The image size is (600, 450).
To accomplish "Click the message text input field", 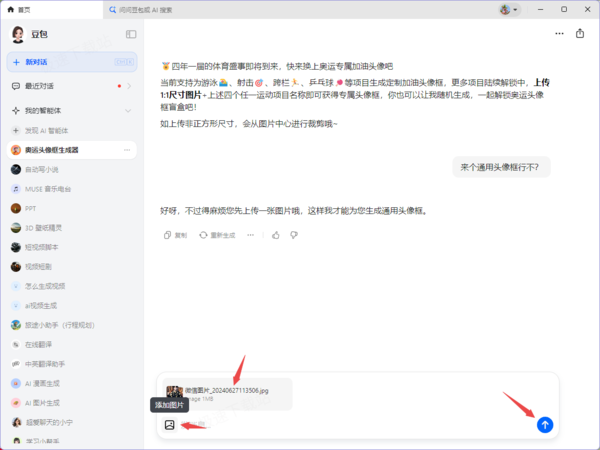I will [356, 425].
